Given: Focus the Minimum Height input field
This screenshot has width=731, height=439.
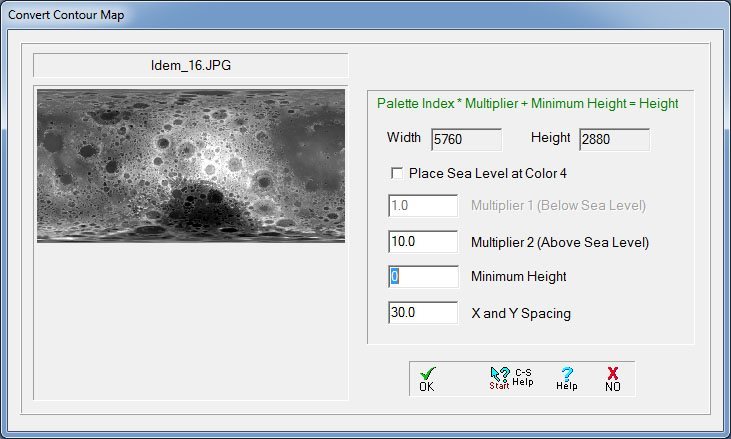Looking at the screenshot, I should [x=423, y=276].
